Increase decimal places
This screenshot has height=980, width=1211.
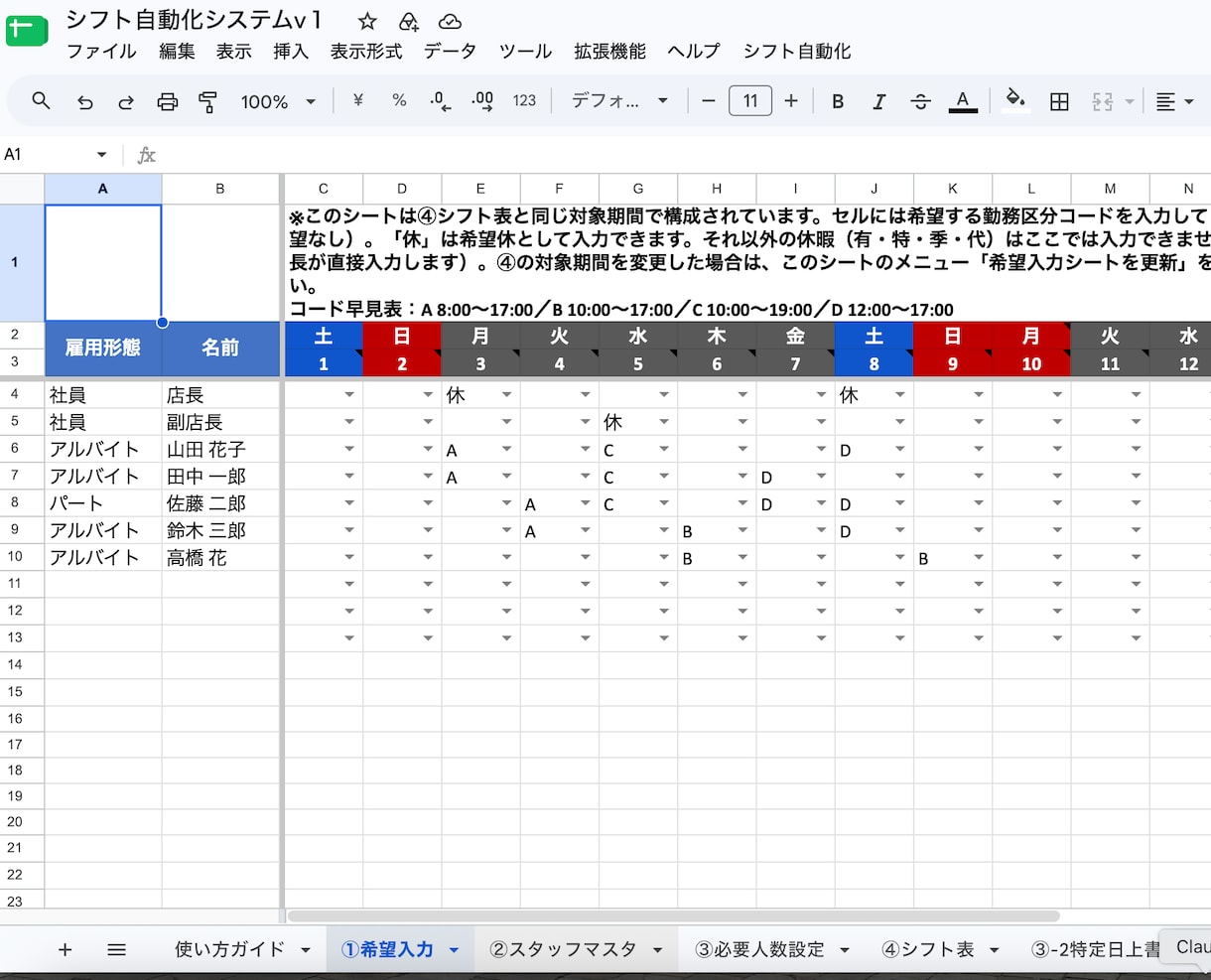tap(482, 100)
